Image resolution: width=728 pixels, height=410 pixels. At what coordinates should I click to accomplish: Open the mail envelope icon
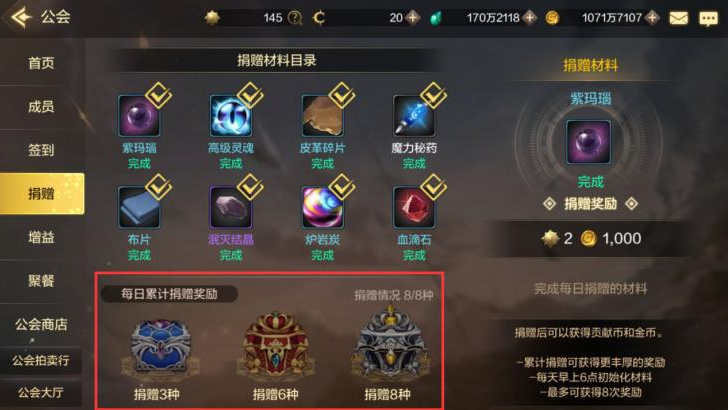pyautogui.click(x=678, y=18)
